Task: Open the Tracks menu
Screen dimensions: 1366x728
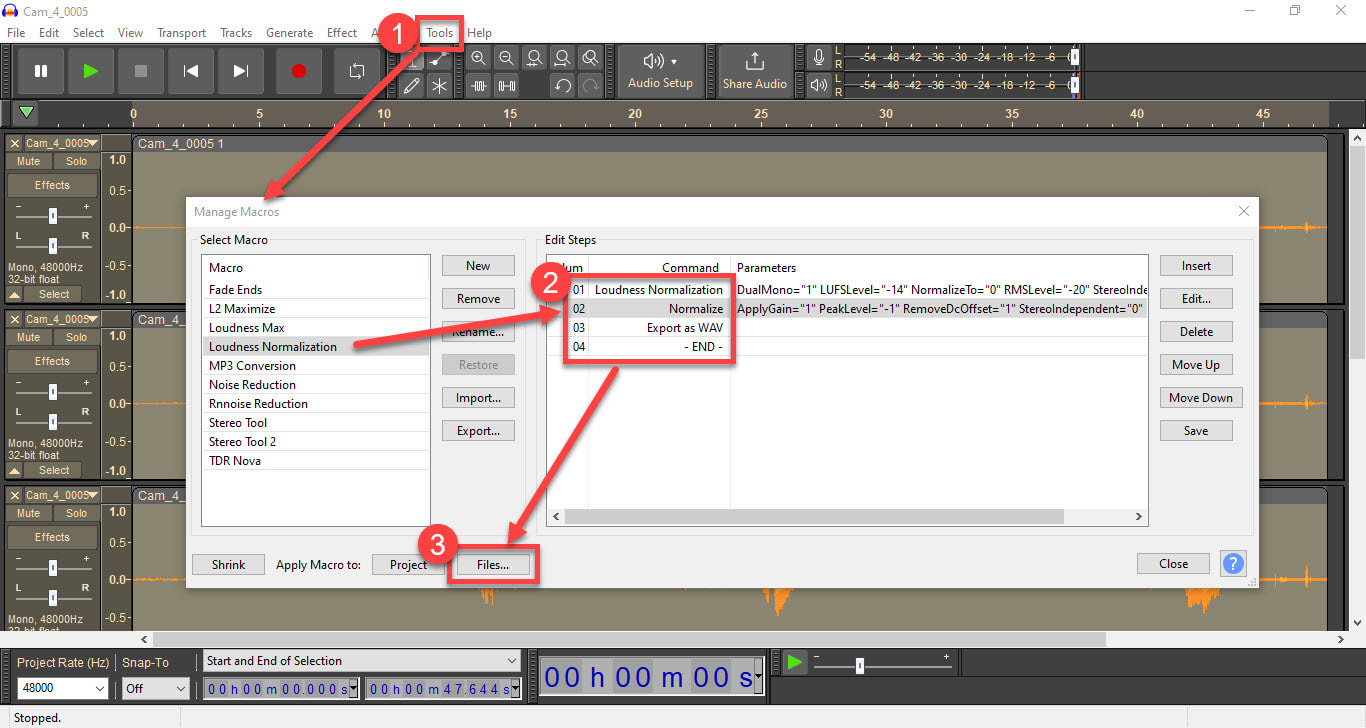Action: (x=236, y=33)
